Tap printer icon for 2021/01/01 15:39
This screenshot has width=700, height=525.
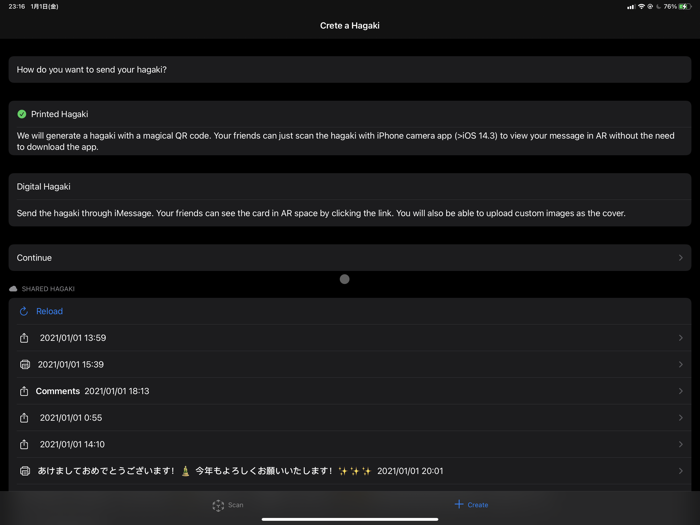coord(25,365)
